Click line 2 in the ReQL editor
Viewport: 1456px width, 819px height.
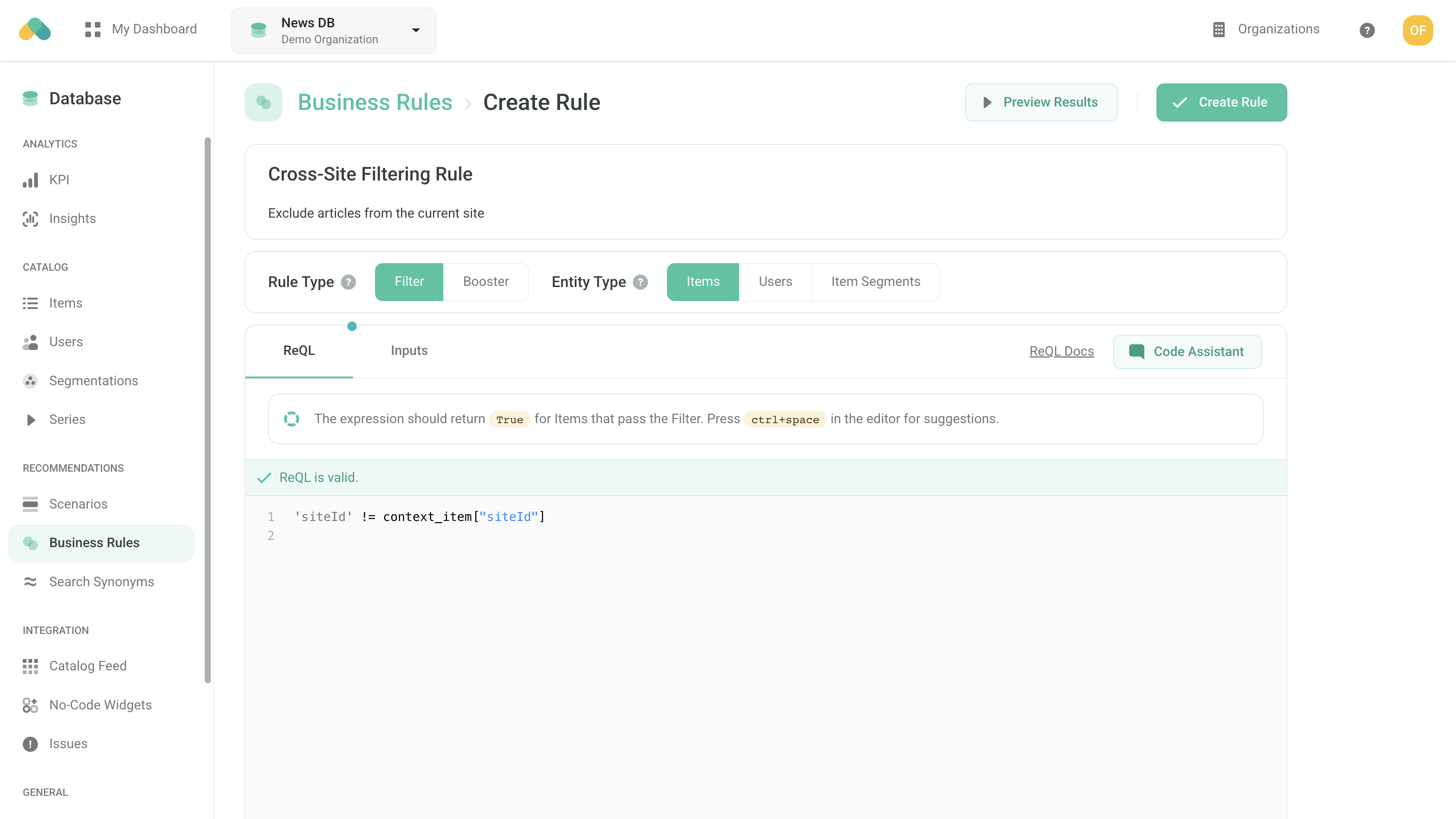point(786,535)
